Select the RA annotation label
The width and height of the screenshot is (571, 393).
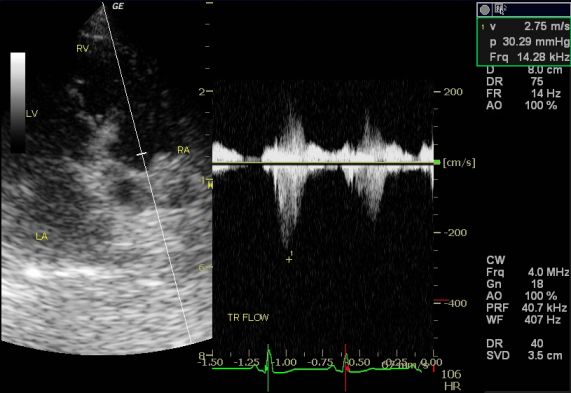(x=184, y=150)
